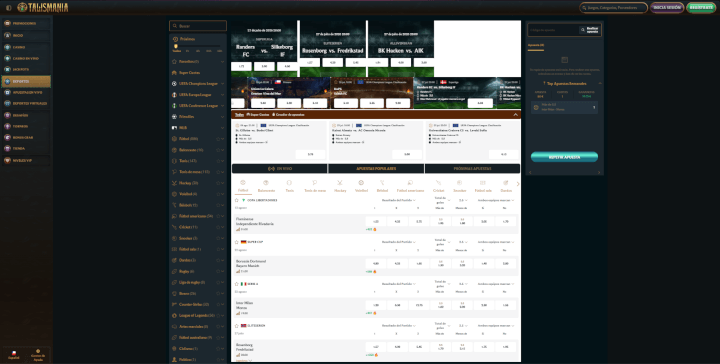This screenshot has height=364, width=720.
Task: Open Super Cuotas in sports list
Action: (198, 73)
